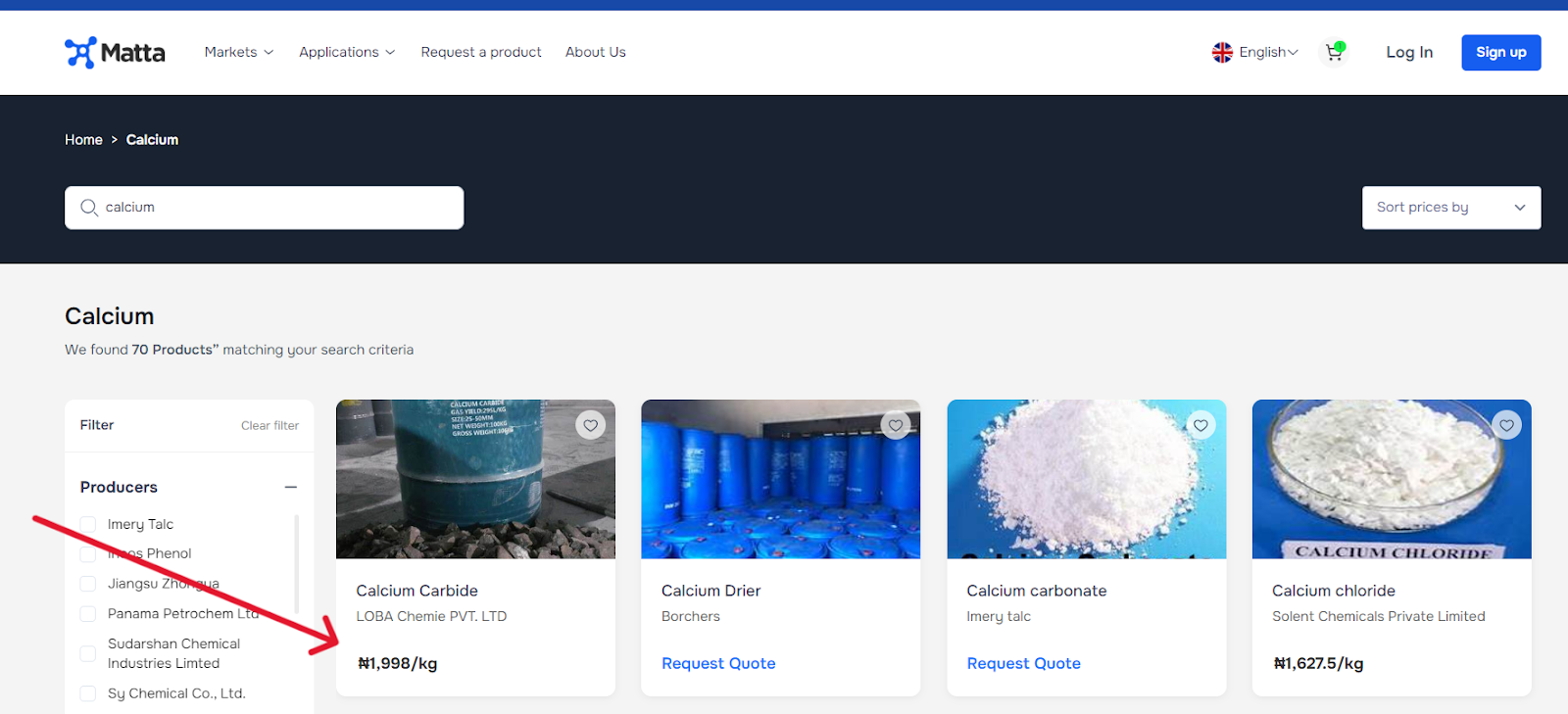Open the Request a product page

481,52
